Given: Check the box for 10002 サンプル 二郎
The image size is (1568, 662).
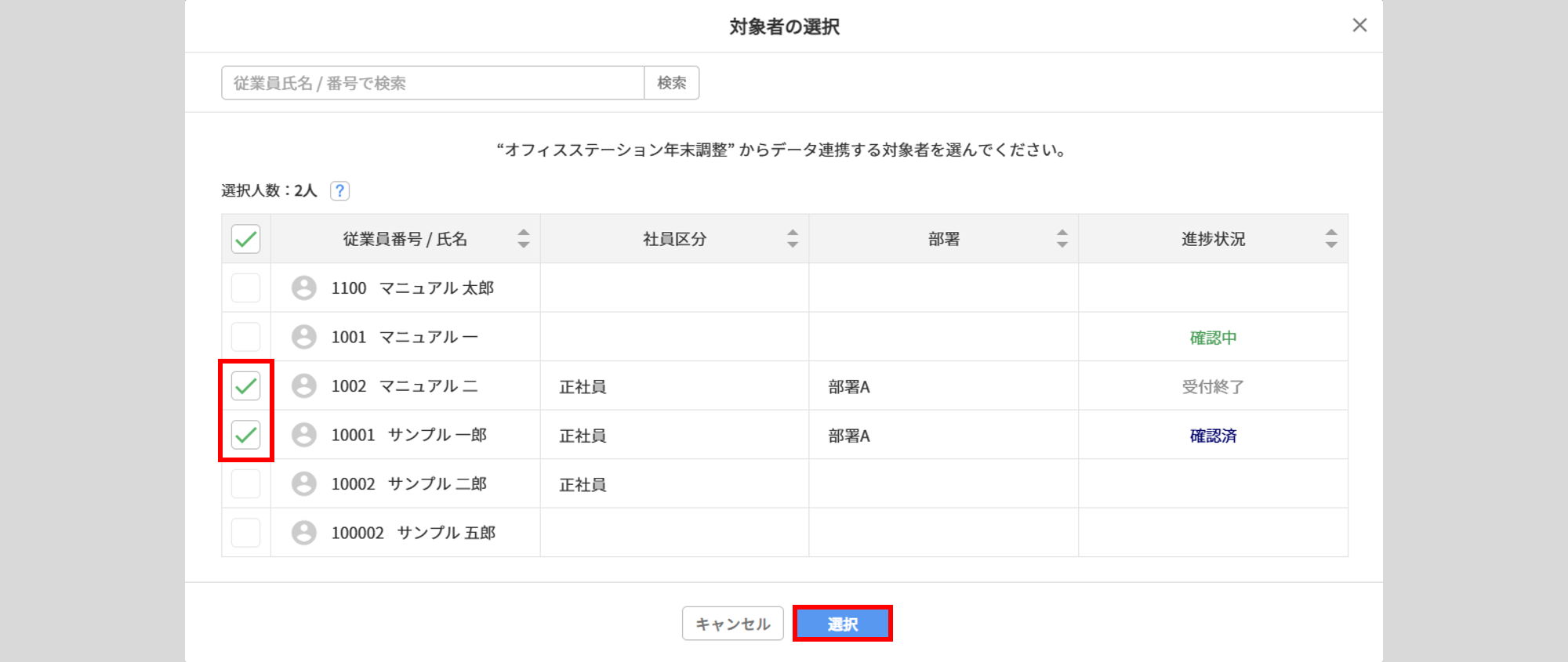Looking at the screenshot, I should (246, 483).
